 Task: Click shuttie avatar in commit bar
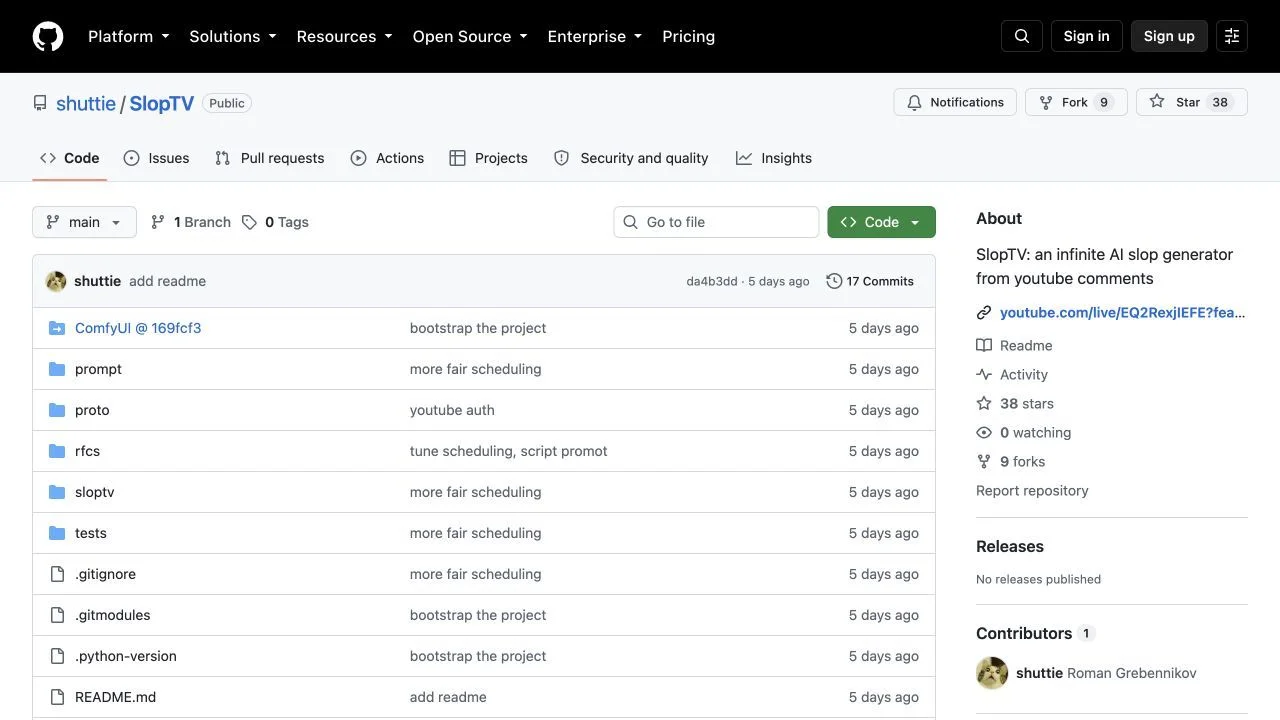(x=56, y=281)
